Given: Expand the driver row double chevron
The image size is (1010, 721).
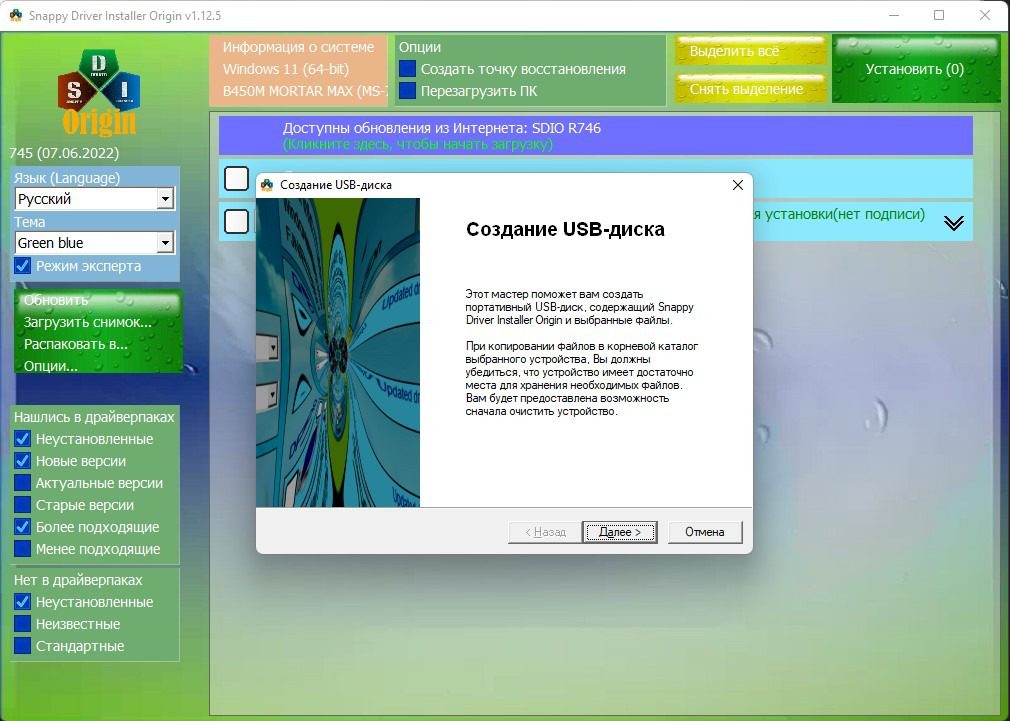Looking at the screenshot, I should tap(953, 223).
